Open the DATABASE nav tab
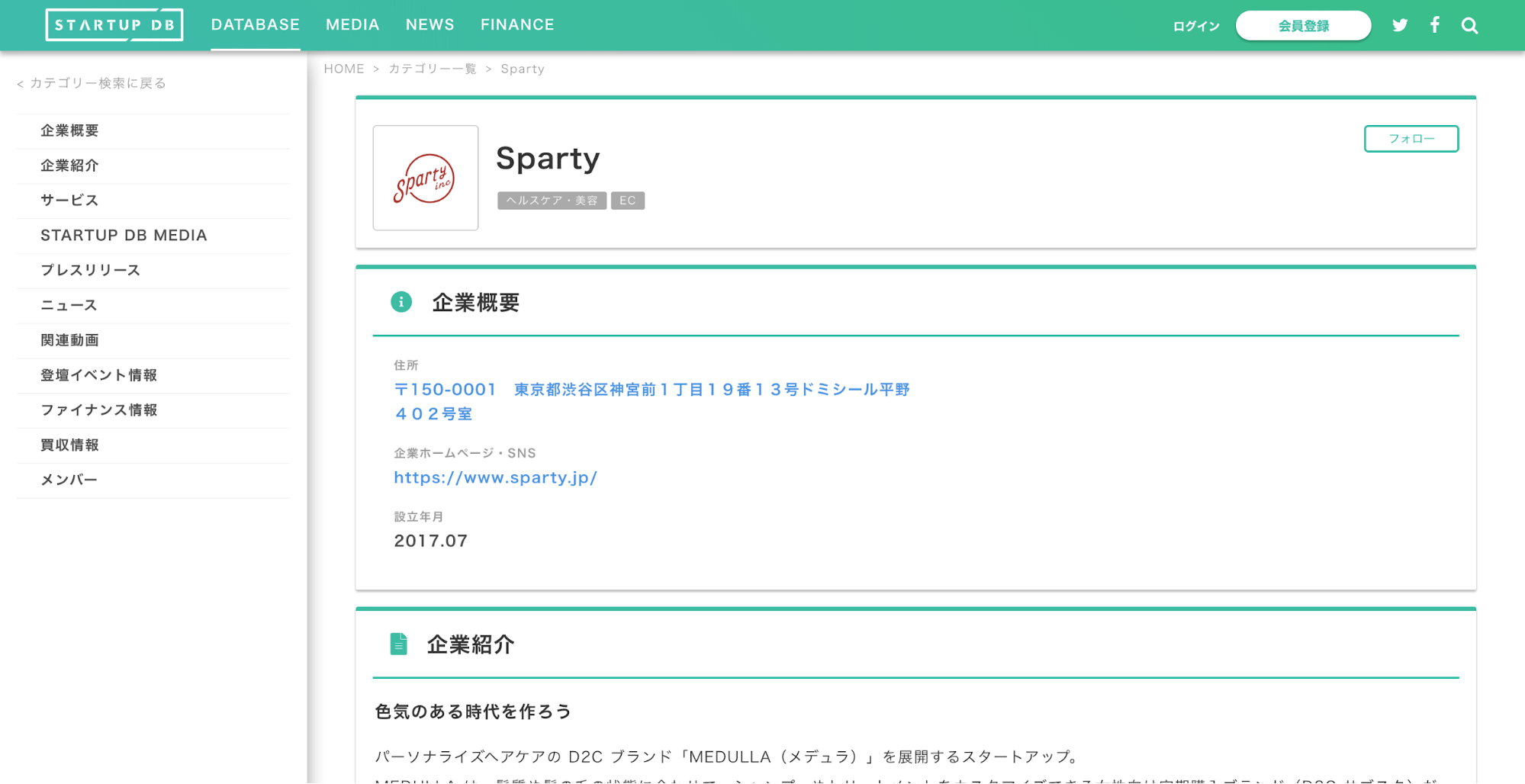The image size is (1525, 784). pyautogui.click(x=256, y=24)
